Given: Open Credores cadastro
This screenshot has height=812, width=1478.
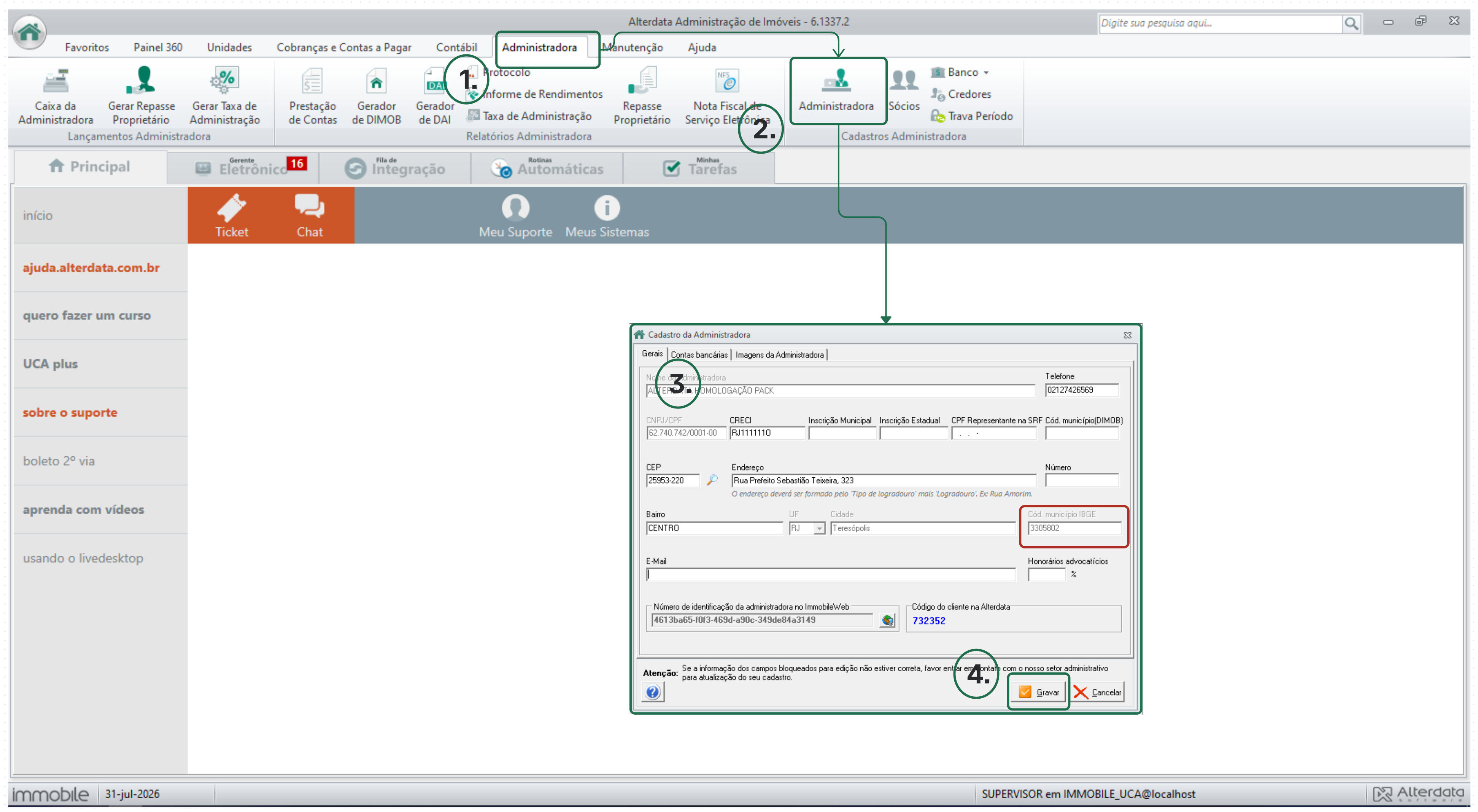Looking at the screenshot, I should click(x=961, y=94).
